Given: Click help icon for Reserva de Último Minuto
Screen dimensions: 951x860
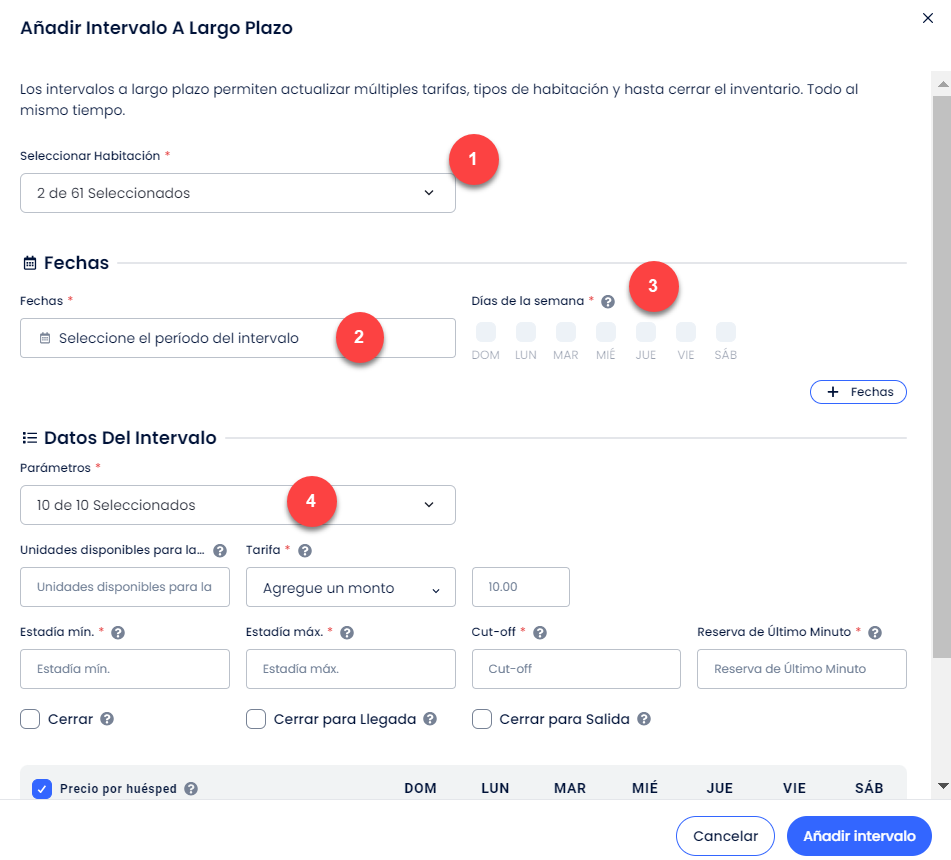Looking at the screenshot, I should pyautogui.click(x=875, y=632).
